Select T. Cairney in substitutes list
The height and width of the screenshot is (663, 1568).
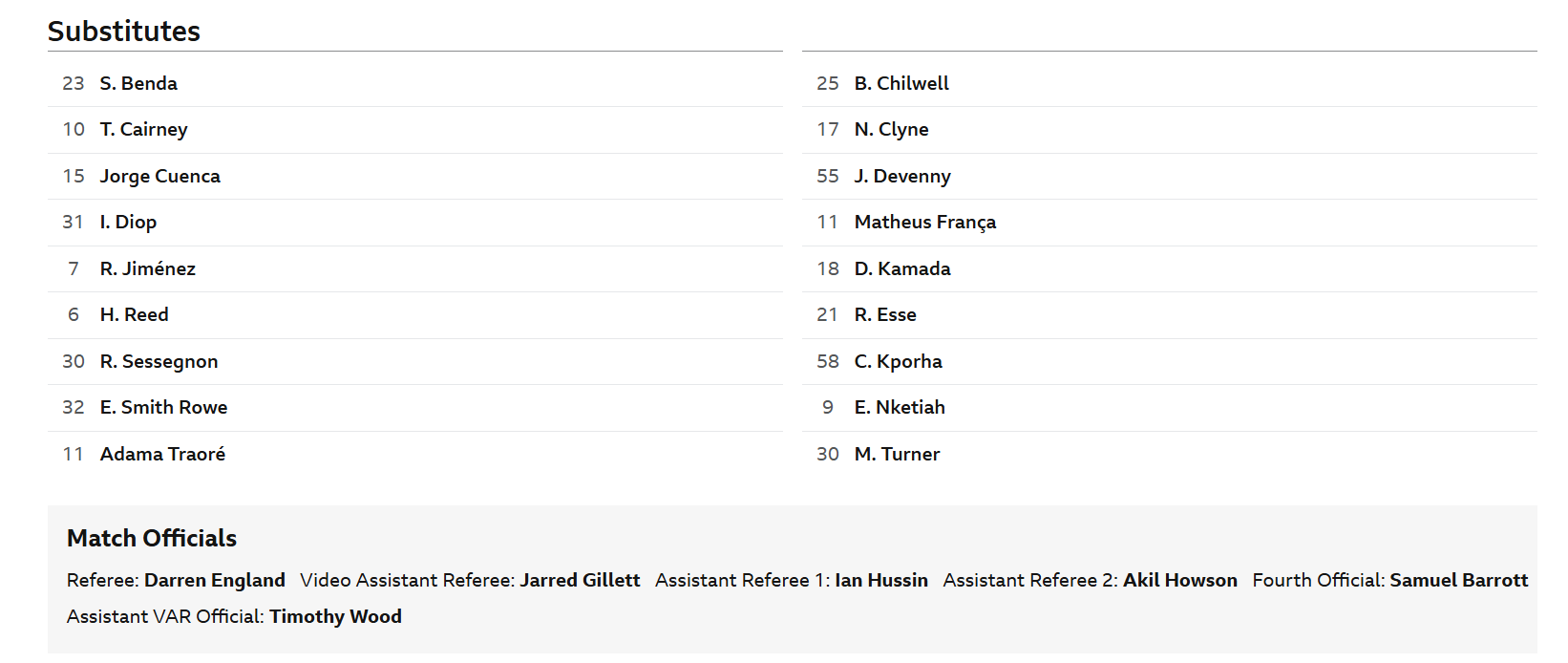143,129
